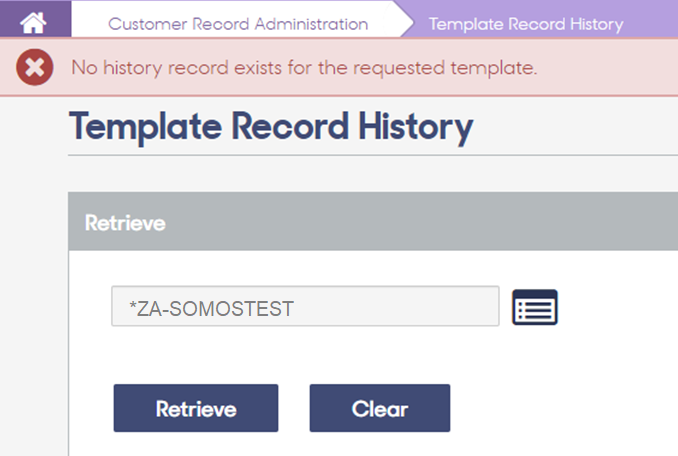Select the text ZA-SOMOSTEST in the input
Viewport: 678px width, 456px height.
215,309
